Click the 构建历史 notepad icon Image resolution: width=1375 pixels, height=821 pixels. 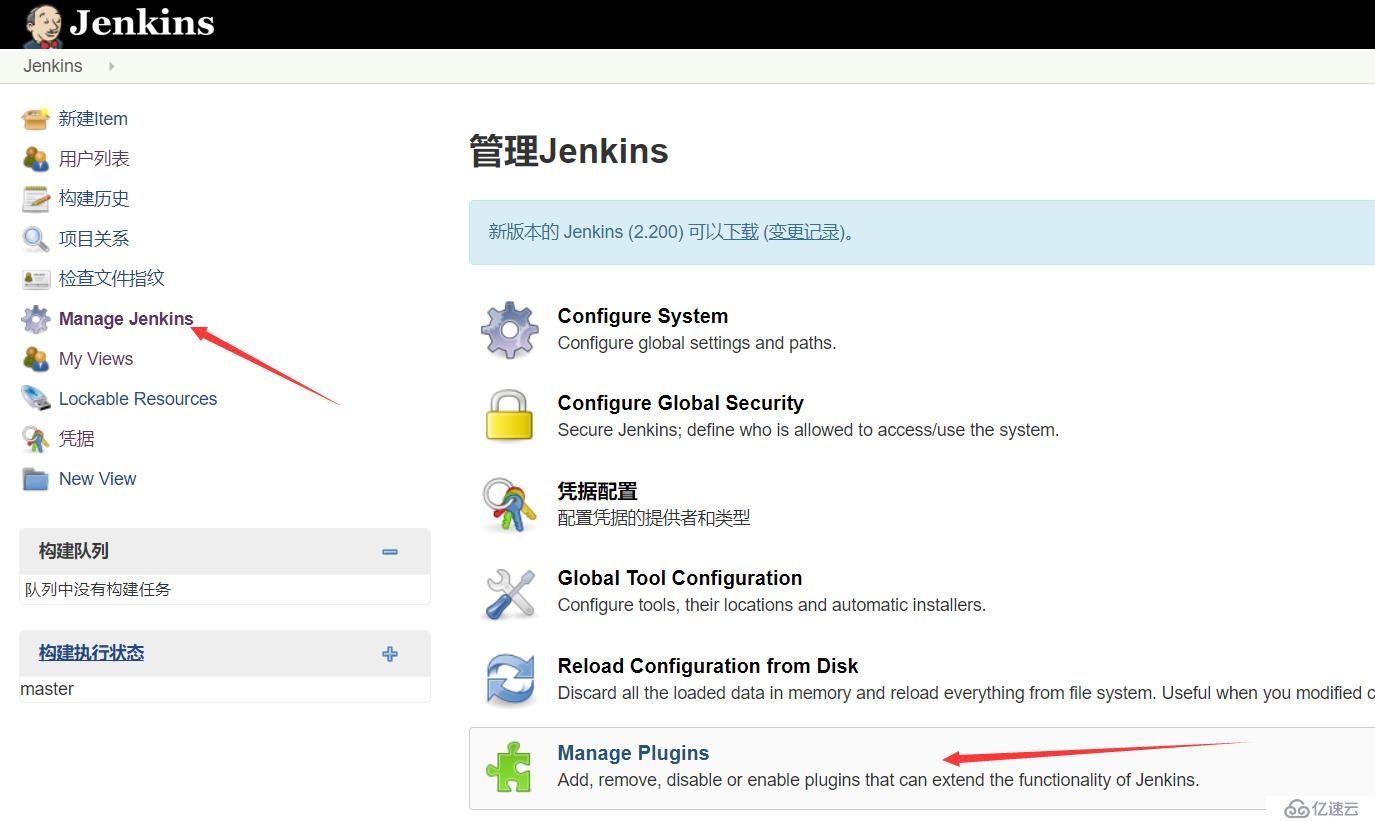(36, 199)
